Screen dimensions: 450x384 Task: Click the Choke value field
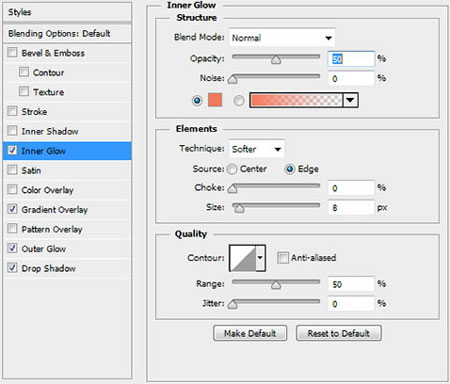pos(351,188)
